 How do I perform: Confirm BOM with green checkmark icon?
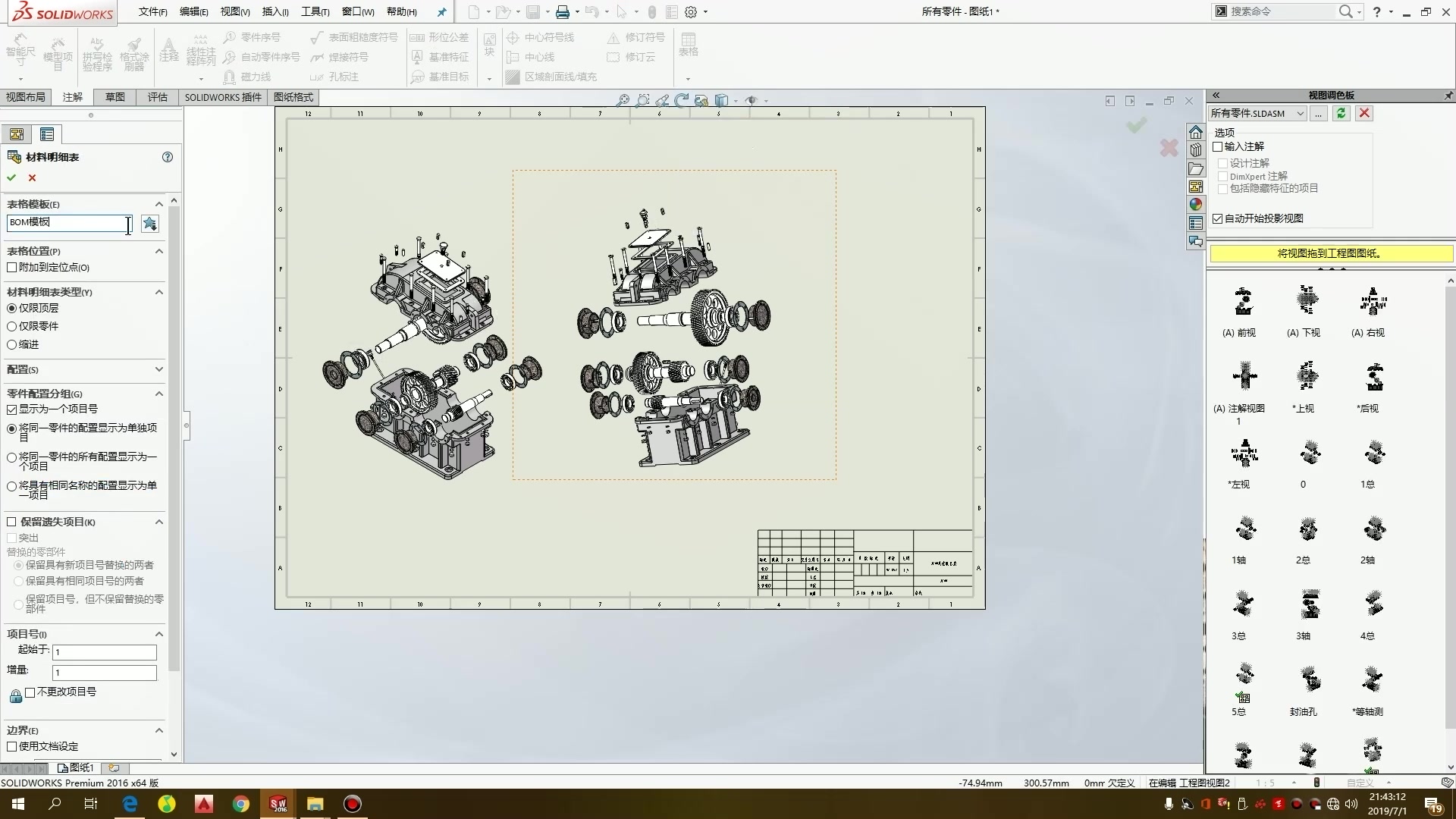[x=11, y=177]
